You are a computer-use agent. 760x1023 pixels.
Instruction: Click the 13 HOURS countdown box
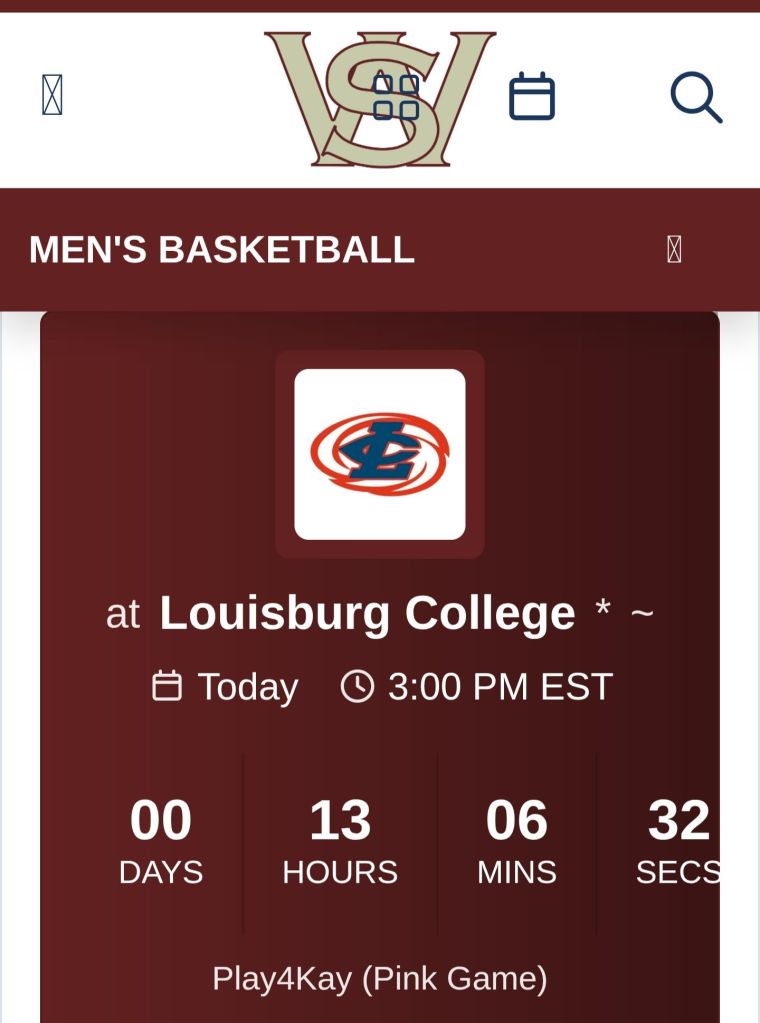[x=340, y=842]
